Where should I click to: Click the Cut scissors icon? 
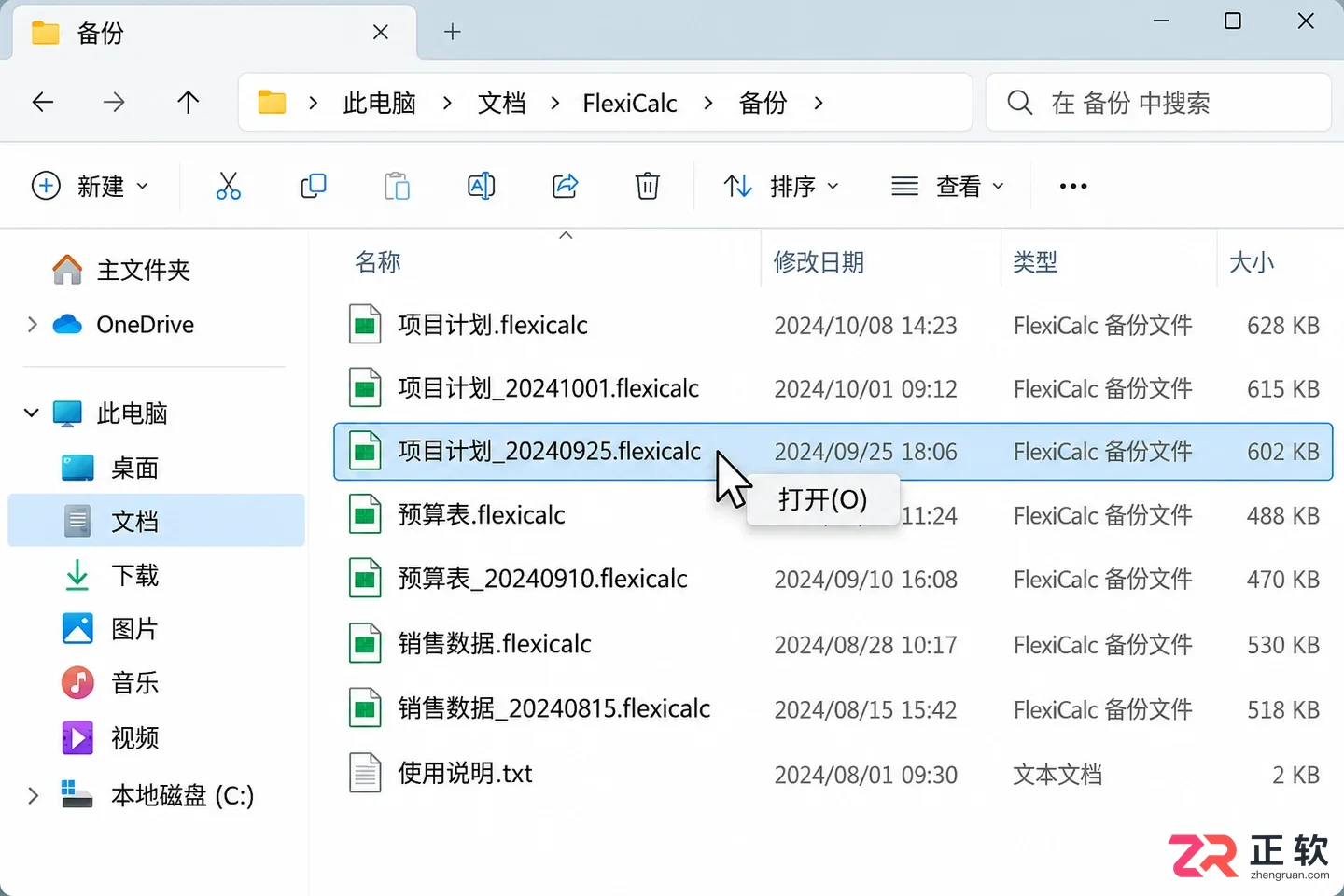228,186
